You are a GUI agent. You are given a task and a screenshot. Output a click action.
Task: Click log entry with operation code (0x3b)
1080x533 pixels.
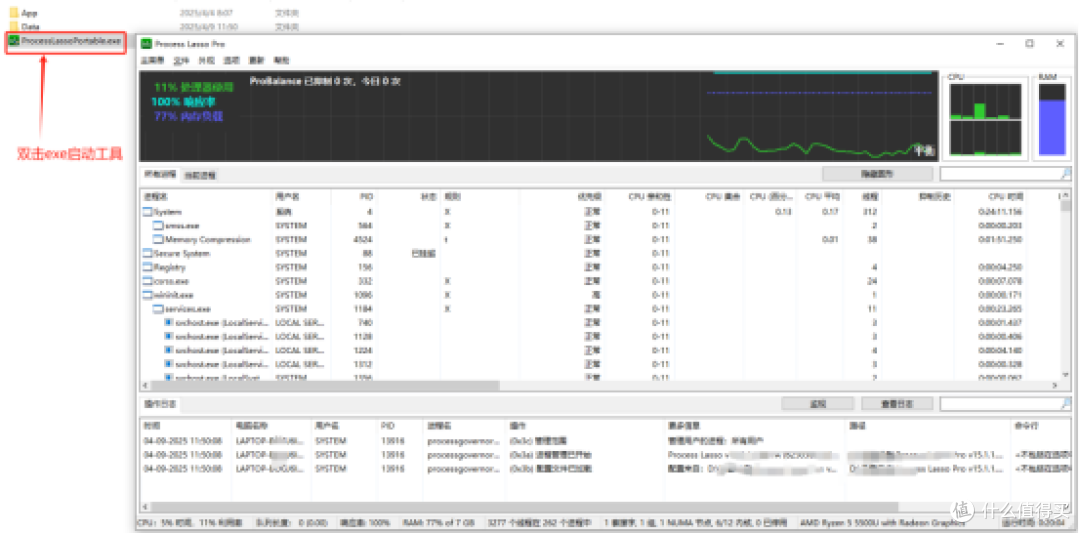tap(550, 468)
